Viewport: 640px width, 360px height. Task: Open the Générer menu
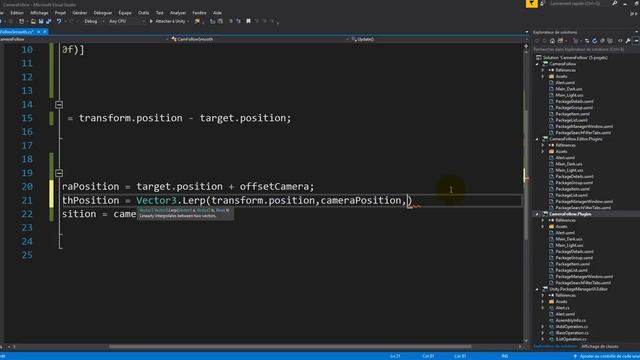80,13
